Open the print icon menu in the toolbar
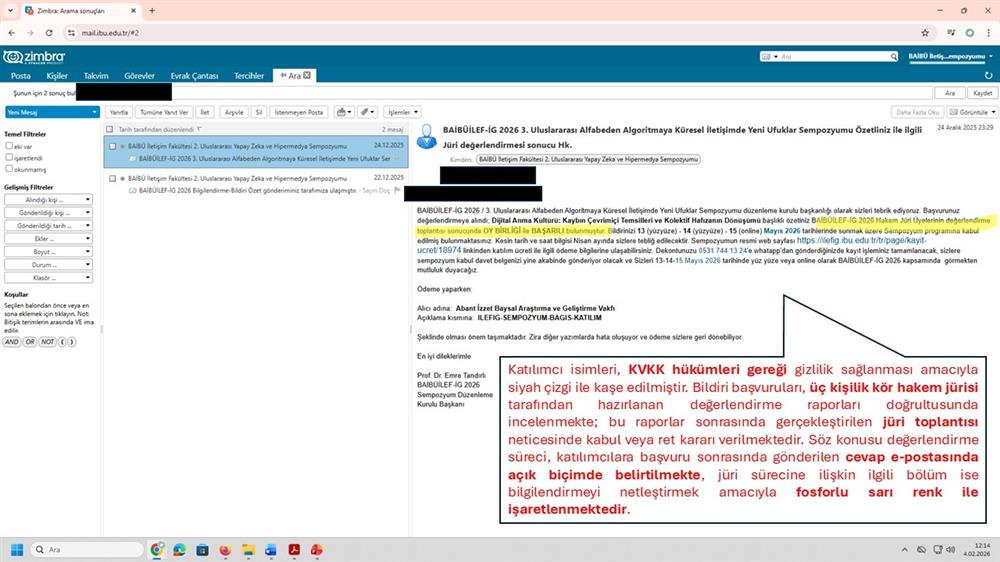This screenshot has height=562, width=1000. coord(344,112)
